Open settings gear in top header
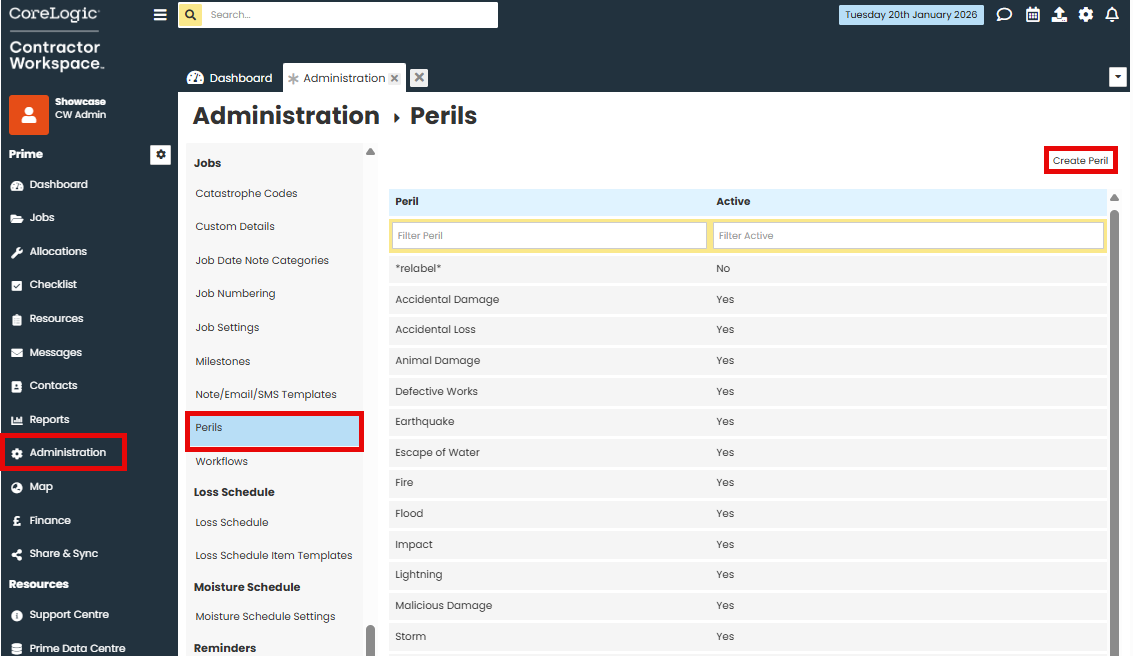 tap(1085, 14)
